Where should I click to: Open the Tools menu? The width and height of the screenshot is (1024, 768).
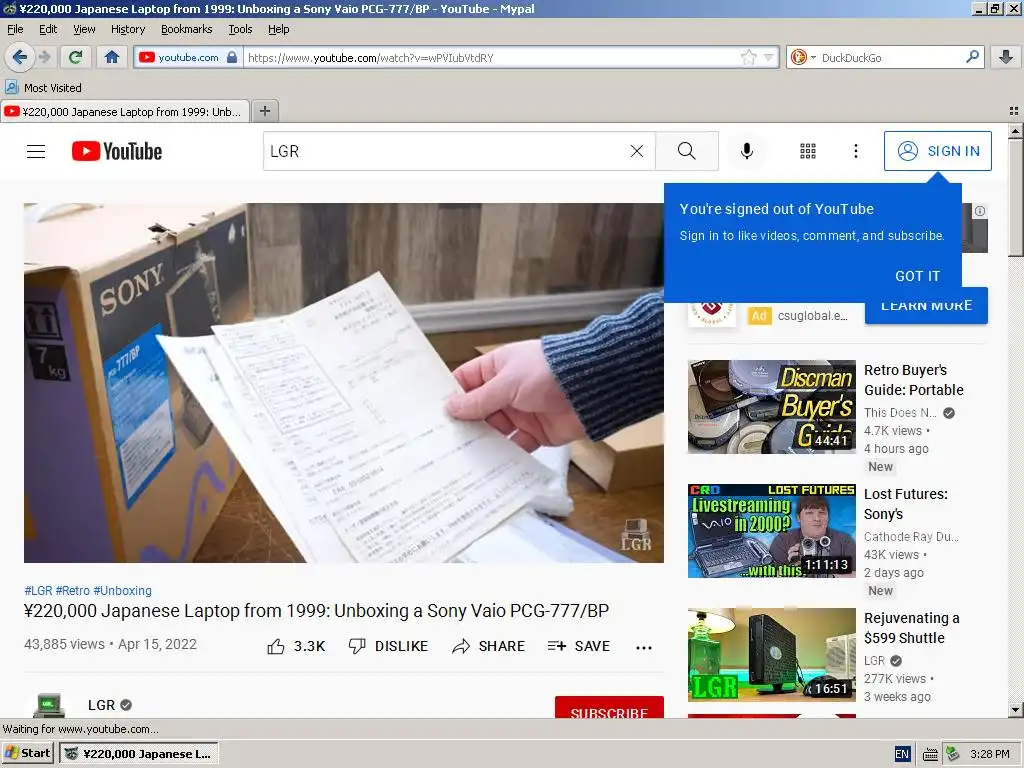pyautogui.click(x=240, y=29)
